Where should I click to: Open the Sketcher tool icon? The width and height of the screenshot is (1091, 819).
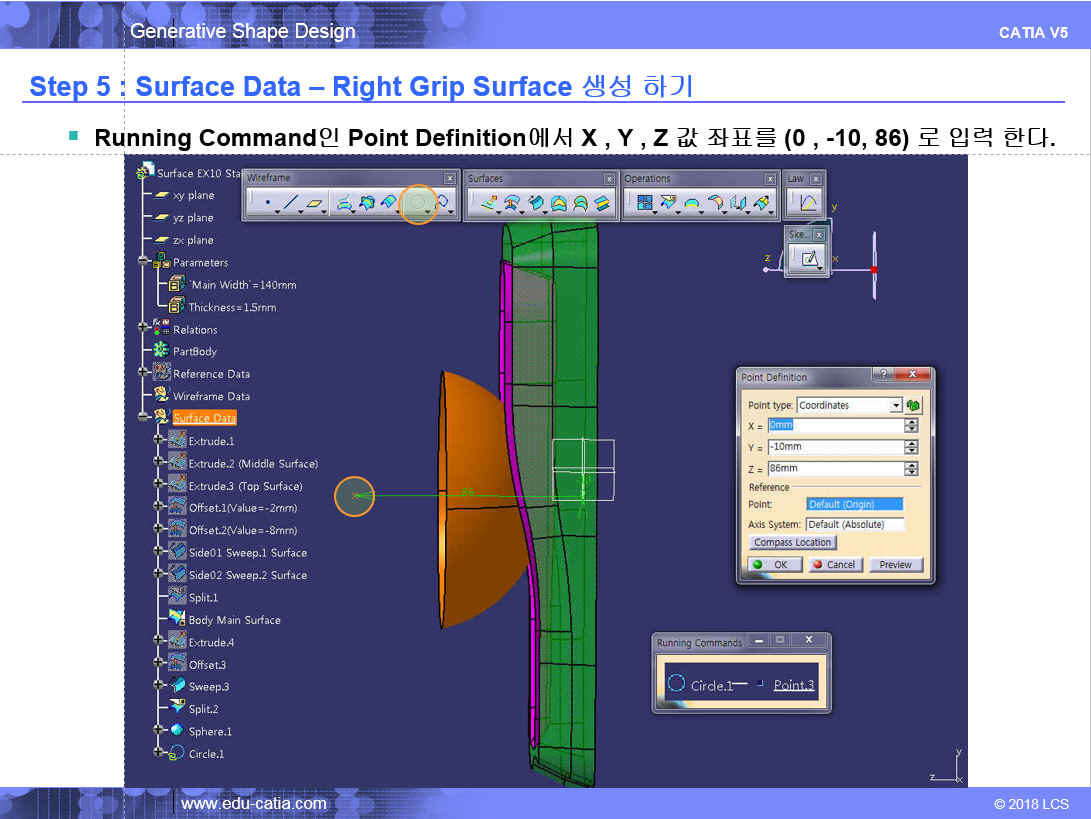(x=805, y=258)
